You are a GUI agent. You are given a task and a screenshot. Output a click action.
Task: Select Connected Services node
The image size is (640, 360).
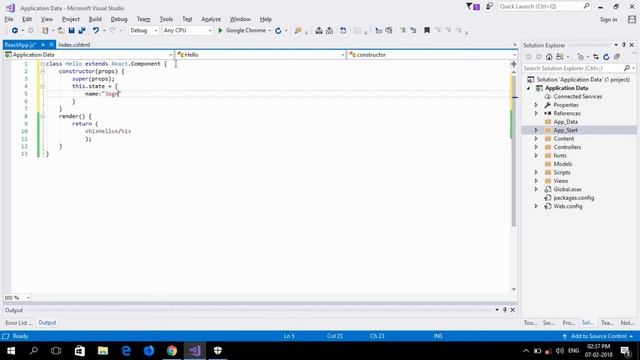tap(578, 97)
